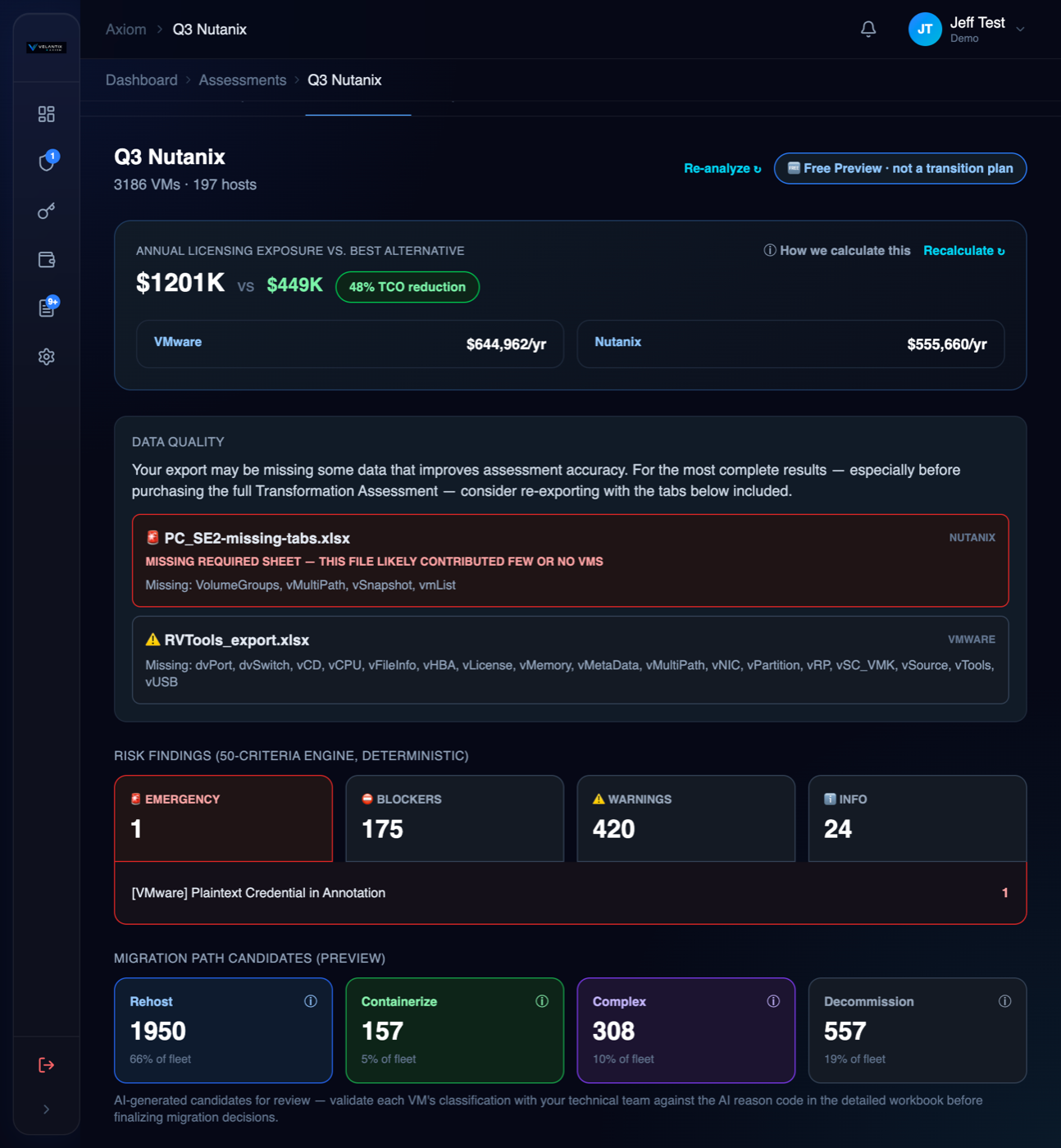The image size is (1061, 1148).
Task: Open the settings gear in sidebar
Action: pyautogui.click(x=47, y=357)
